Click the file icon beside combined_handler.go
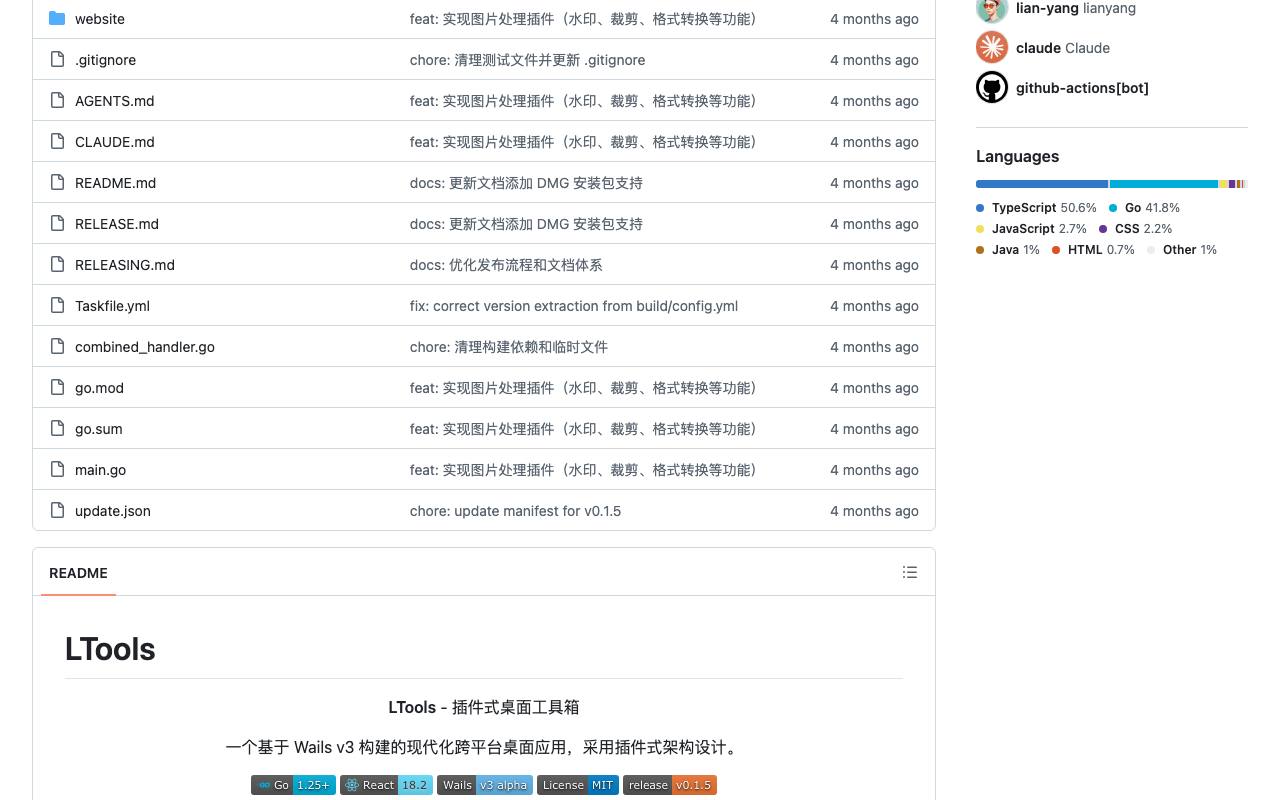 (57, 347)
